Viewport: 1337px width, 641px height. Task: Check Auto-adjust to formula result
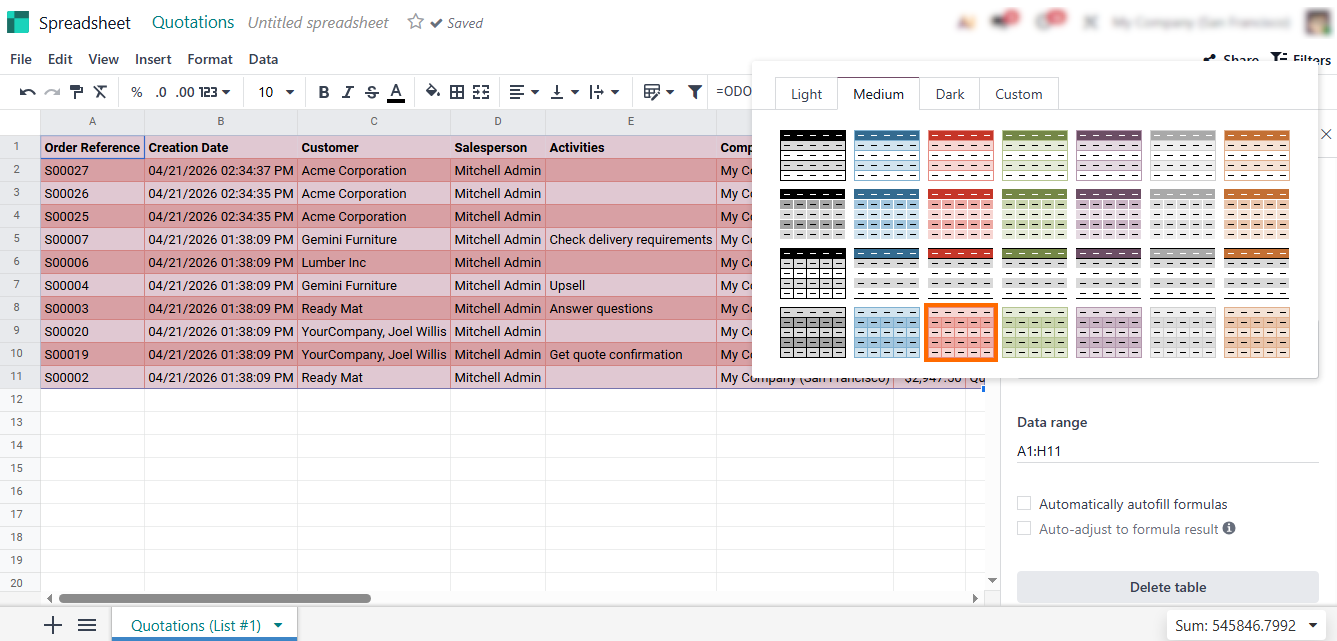1024,528
